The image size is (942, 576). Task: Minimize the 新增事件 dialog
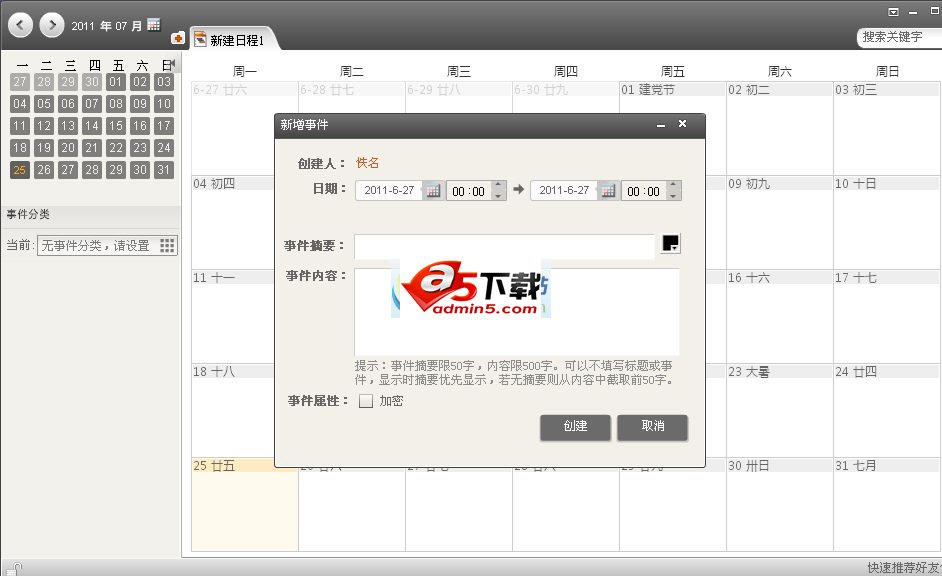point(661,125)
